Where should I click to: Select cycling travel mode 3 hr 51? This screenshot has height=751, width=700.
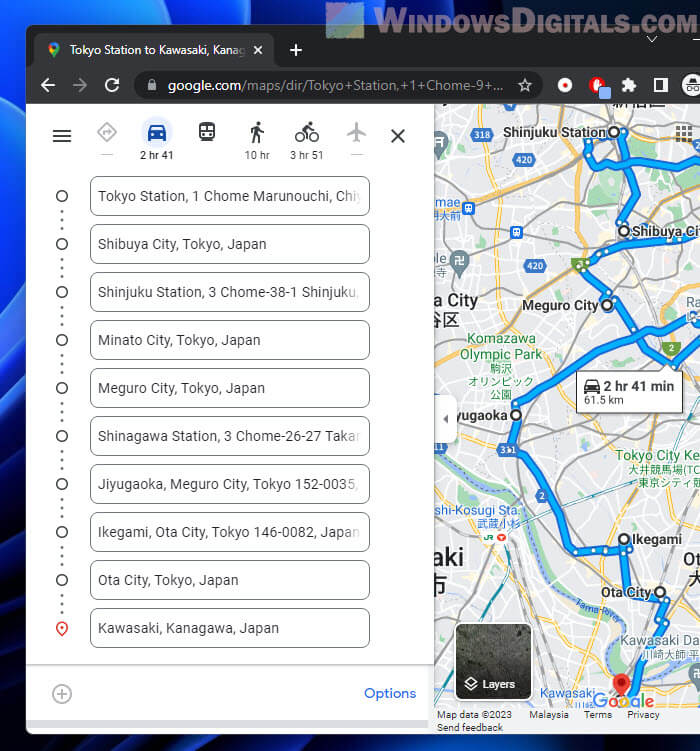[307, 140]
